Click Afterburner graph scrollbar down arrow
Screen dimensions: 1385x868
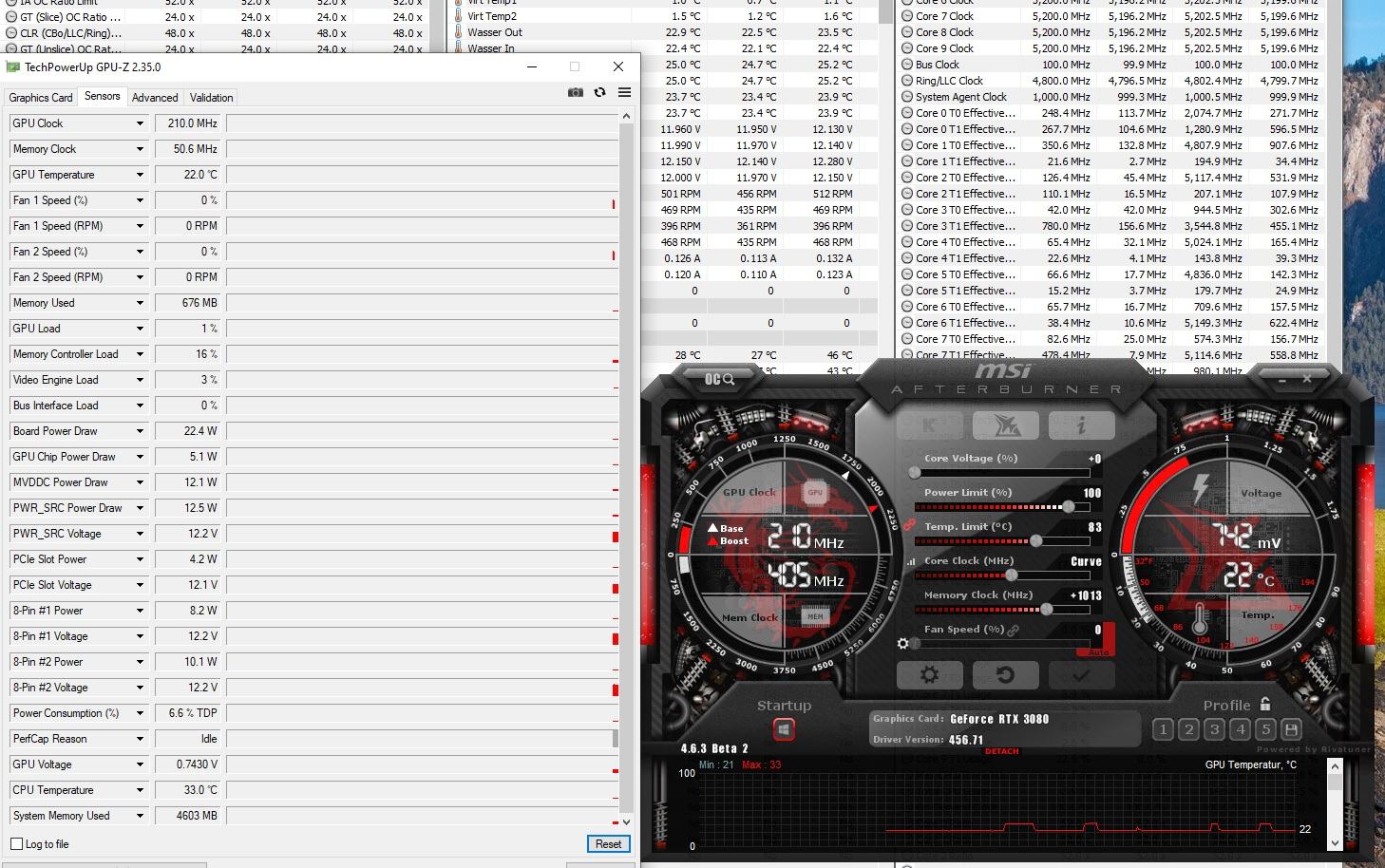(1335, 842)
